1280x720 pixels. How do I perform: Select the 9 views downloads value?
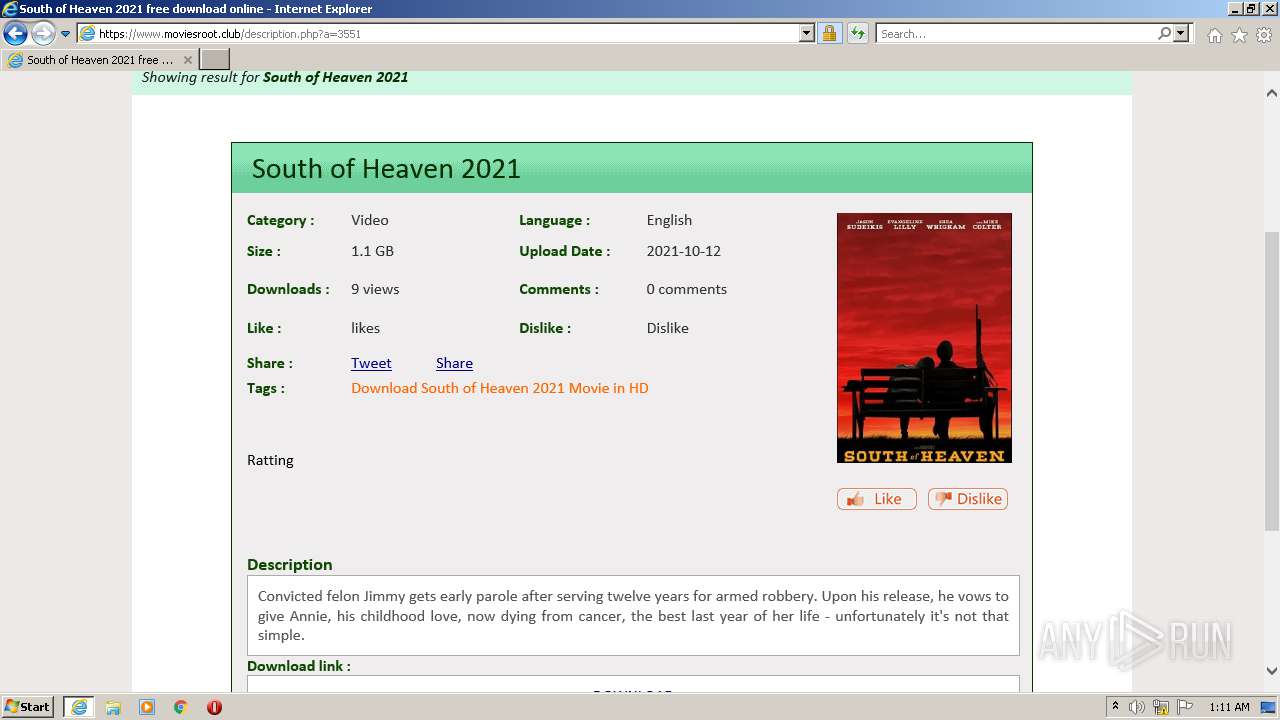click(375, 289)
